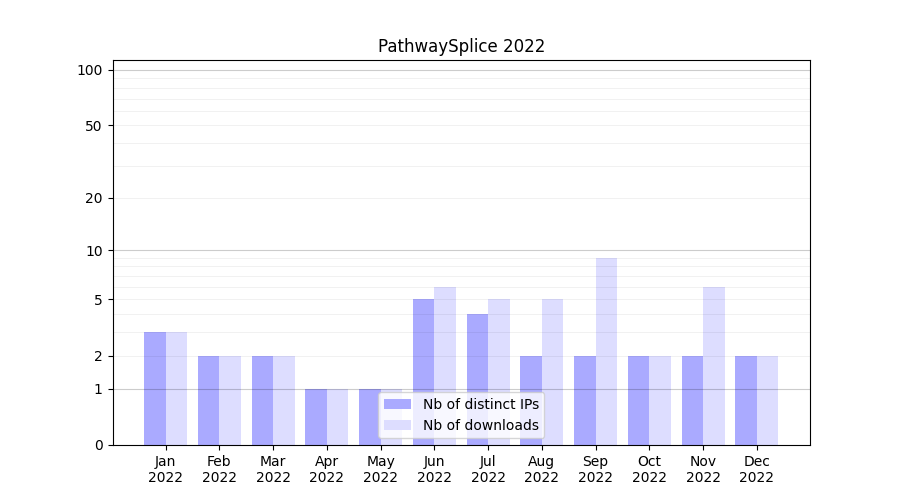Click the Jan 2022 x-axis label
Screen dimensions: 900x500
tap(166, 469)
